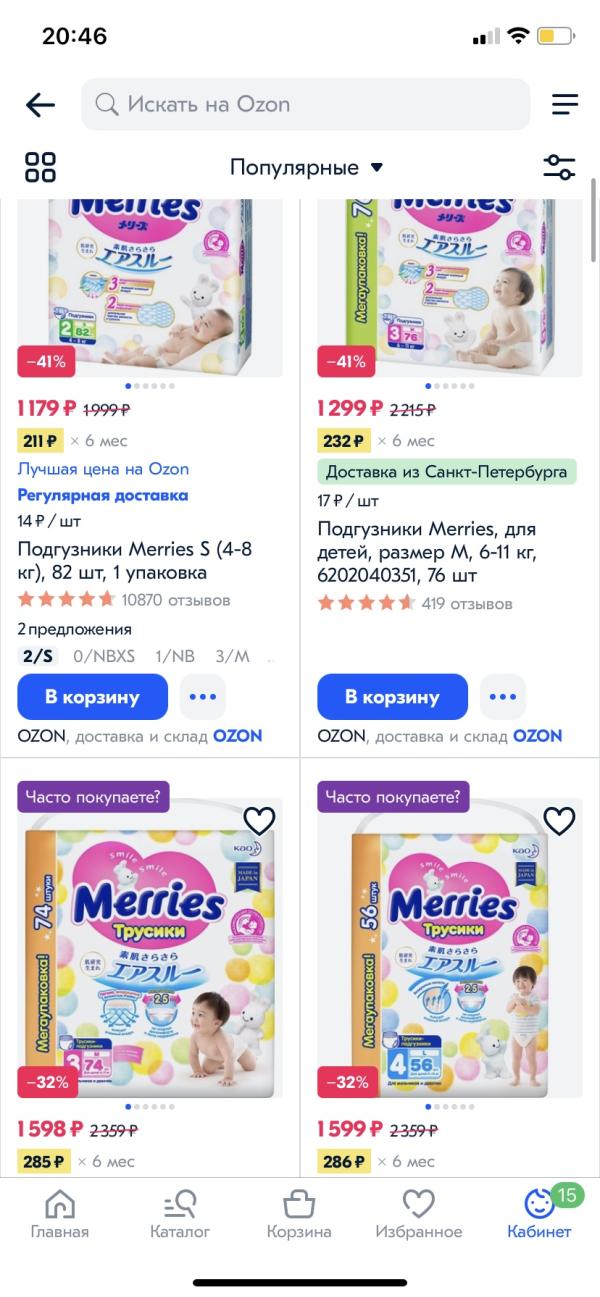Open Каталог in bottom navigation
The width and height of the screenshot is (600, 1297).
coord(180,1213)
